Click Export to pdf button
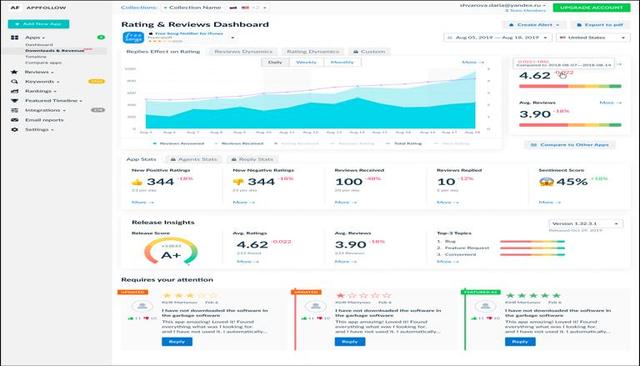Viewport: 640px width, 366px height. tap(600, 25)
